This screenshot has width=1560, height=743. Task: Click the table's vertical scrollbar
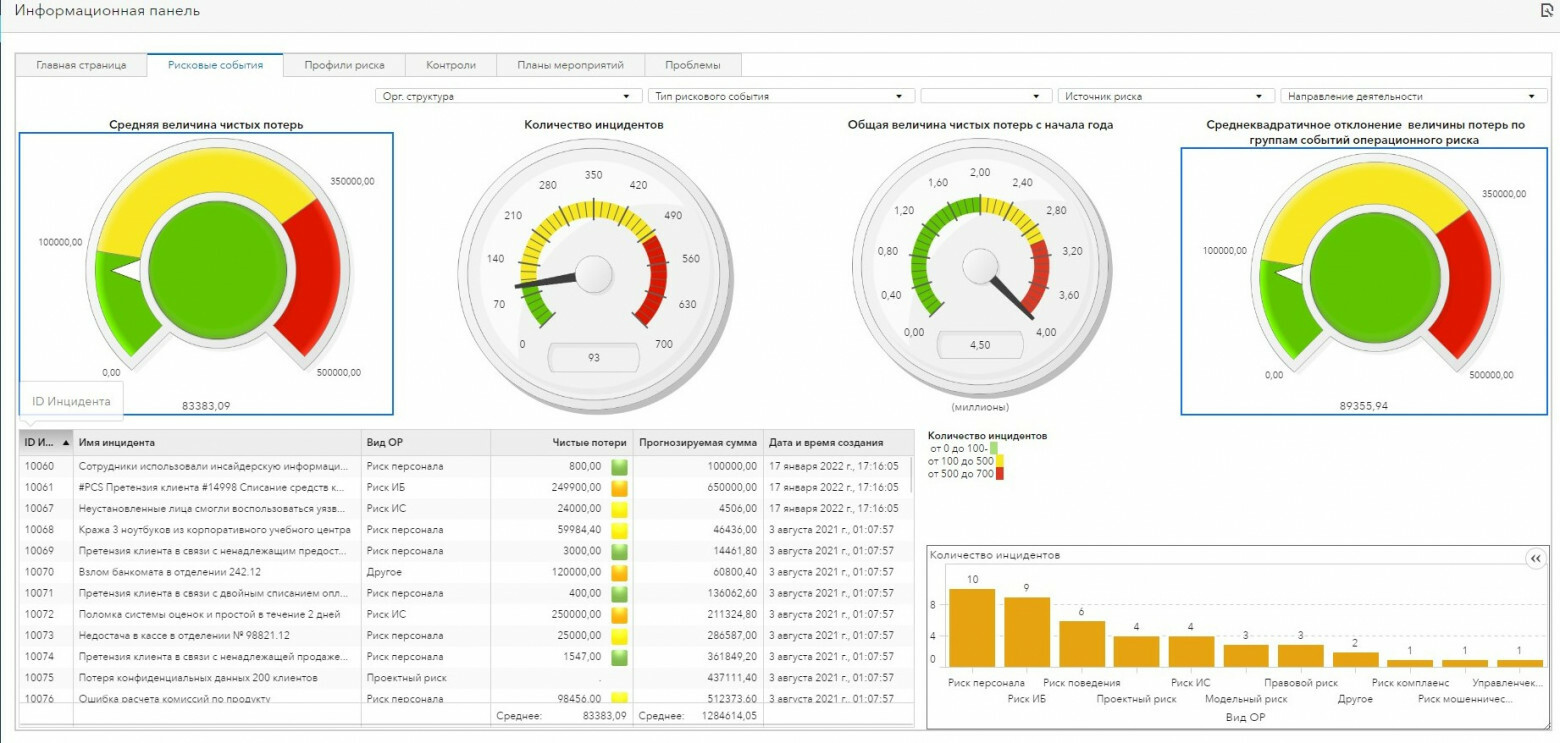pyautogui.click(x=912, y=474)
